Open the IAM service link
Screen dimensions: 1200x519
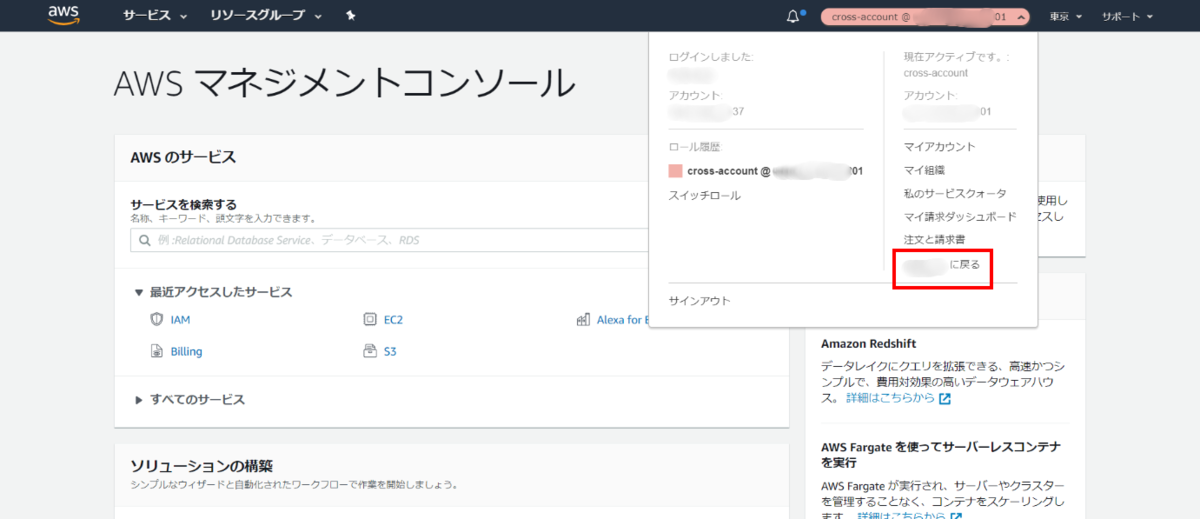180,320
